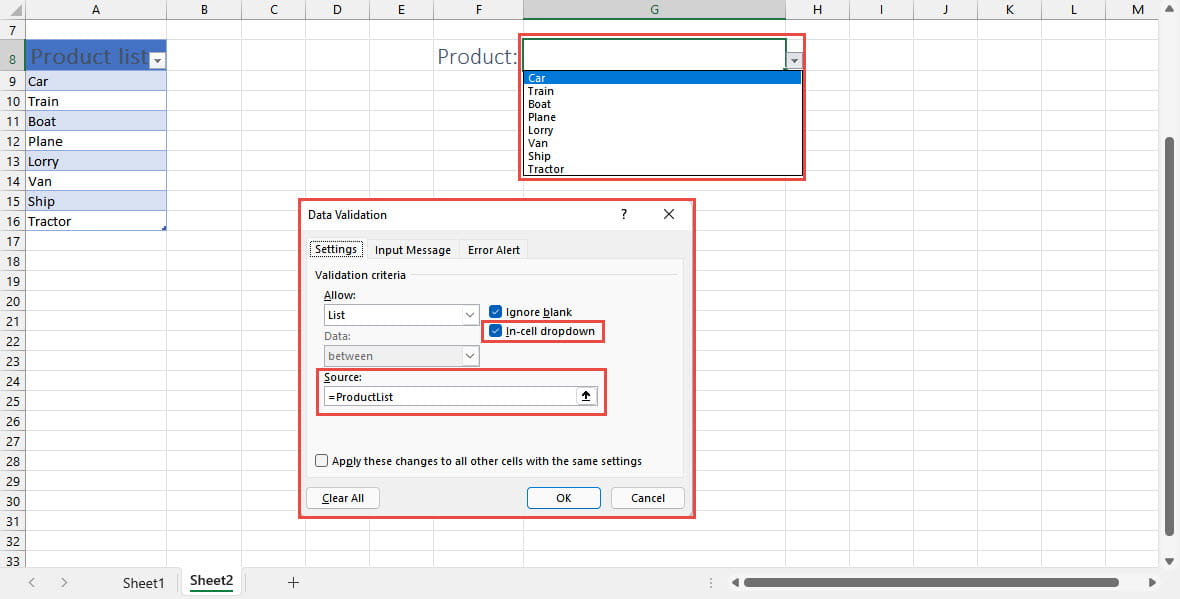Screen dimensions: 1180x599
Task: Open Product list filter dropdown arrow
Action: (x=157, y=61)
